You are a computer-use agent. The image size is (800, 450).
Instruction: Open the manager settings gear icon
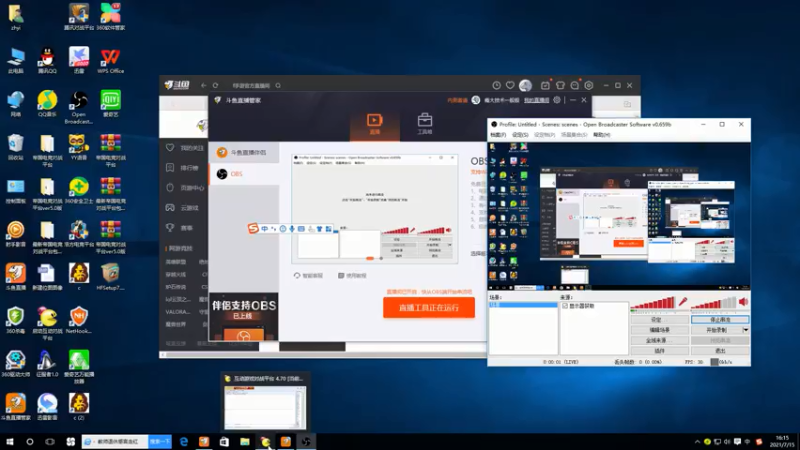click(x=557, y=100)
